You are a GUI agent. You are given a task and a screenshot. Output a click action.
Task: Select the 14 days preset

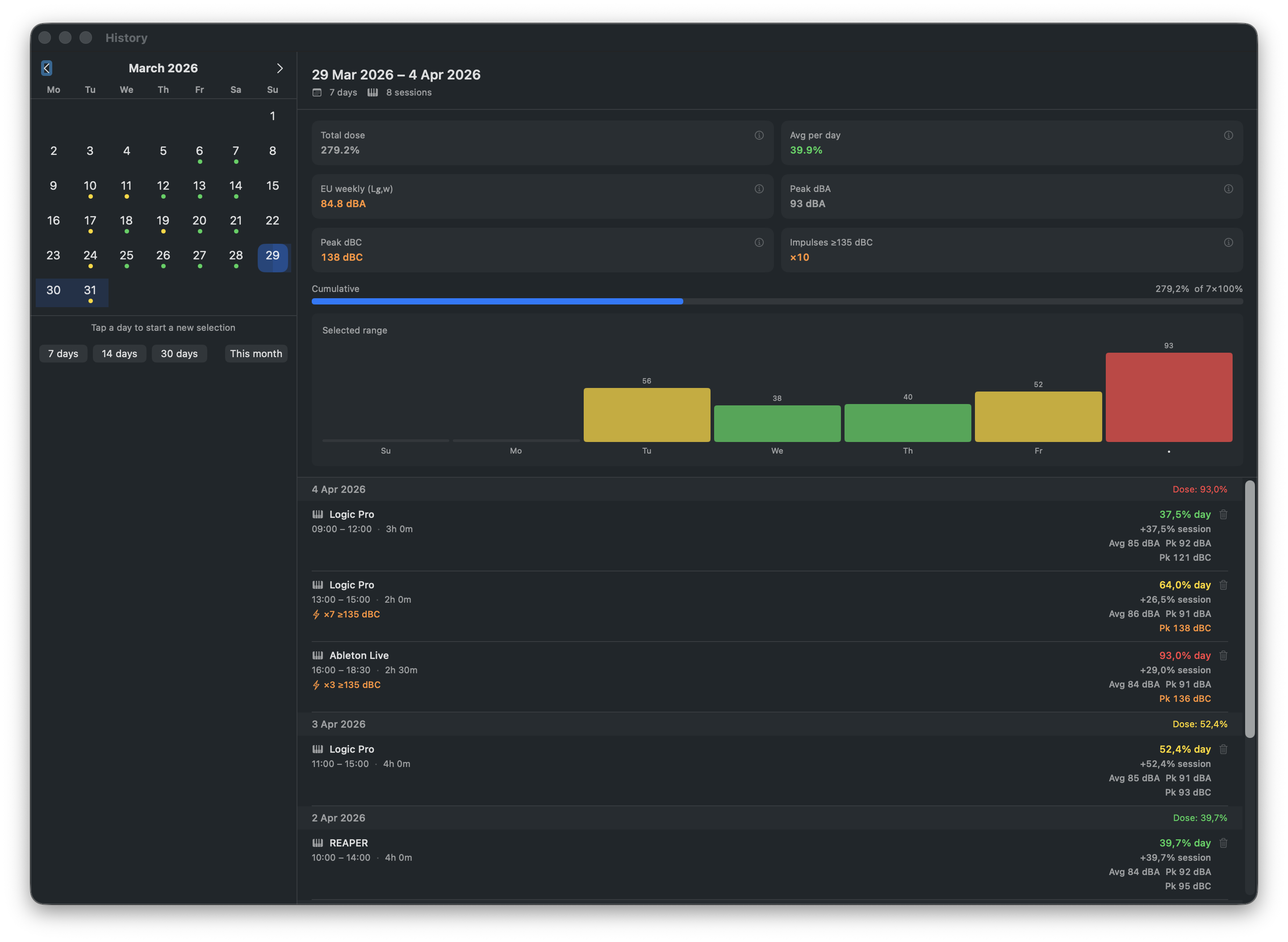click(119, 354)
